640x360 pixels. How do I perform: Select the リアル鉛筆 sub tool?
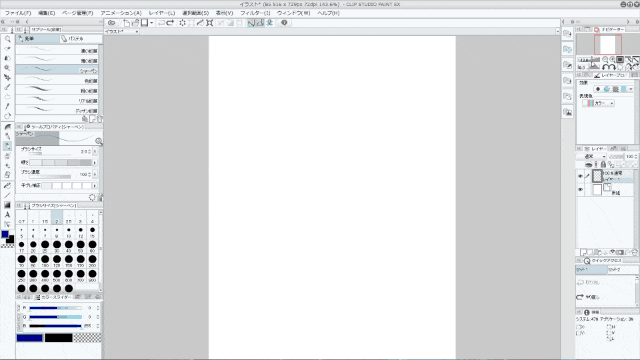coord(57,100)
